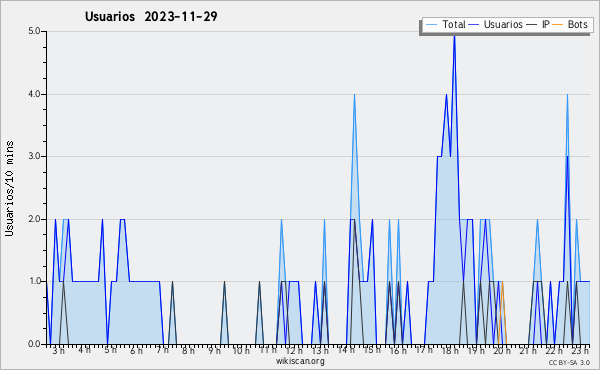
Task: Click the '13 h' x-axis label
Action: pos(320,350)
